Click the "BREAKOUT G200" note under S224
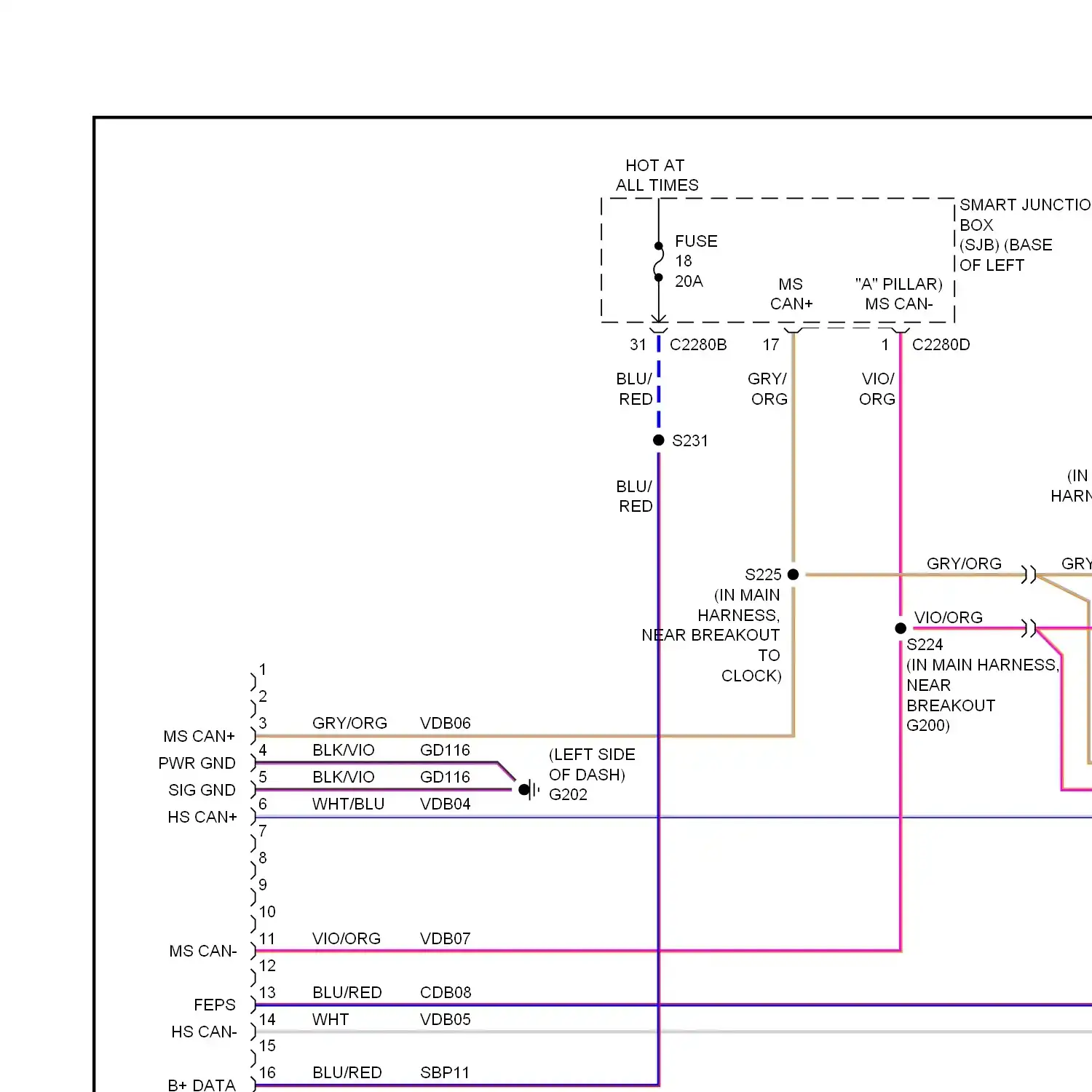 [951, 715]
